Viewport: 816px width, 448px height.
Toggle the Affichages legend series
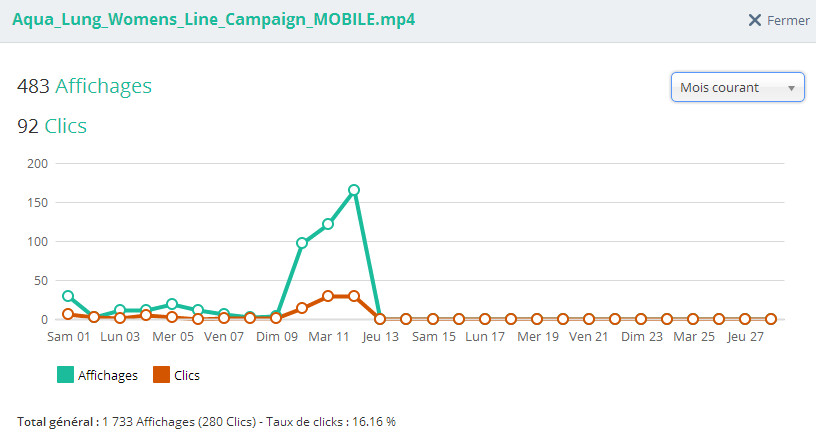(x=108, y=375)
